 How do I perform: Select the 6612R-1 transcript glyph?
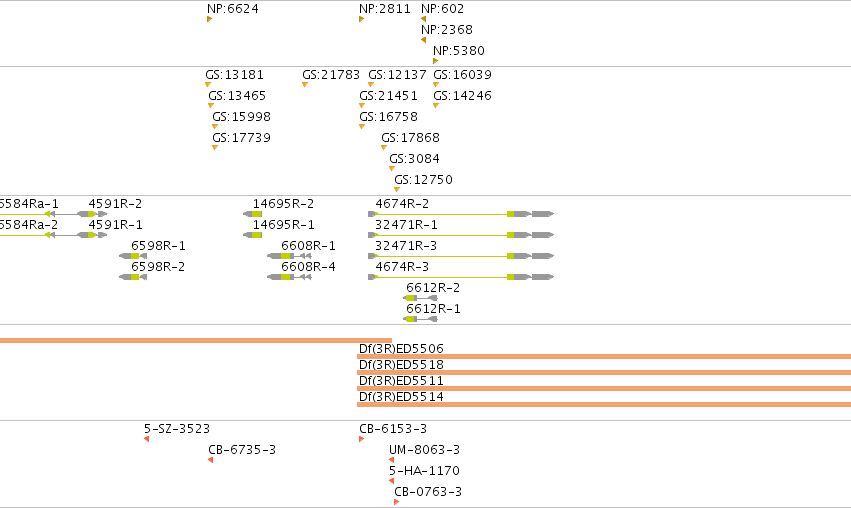421,320
